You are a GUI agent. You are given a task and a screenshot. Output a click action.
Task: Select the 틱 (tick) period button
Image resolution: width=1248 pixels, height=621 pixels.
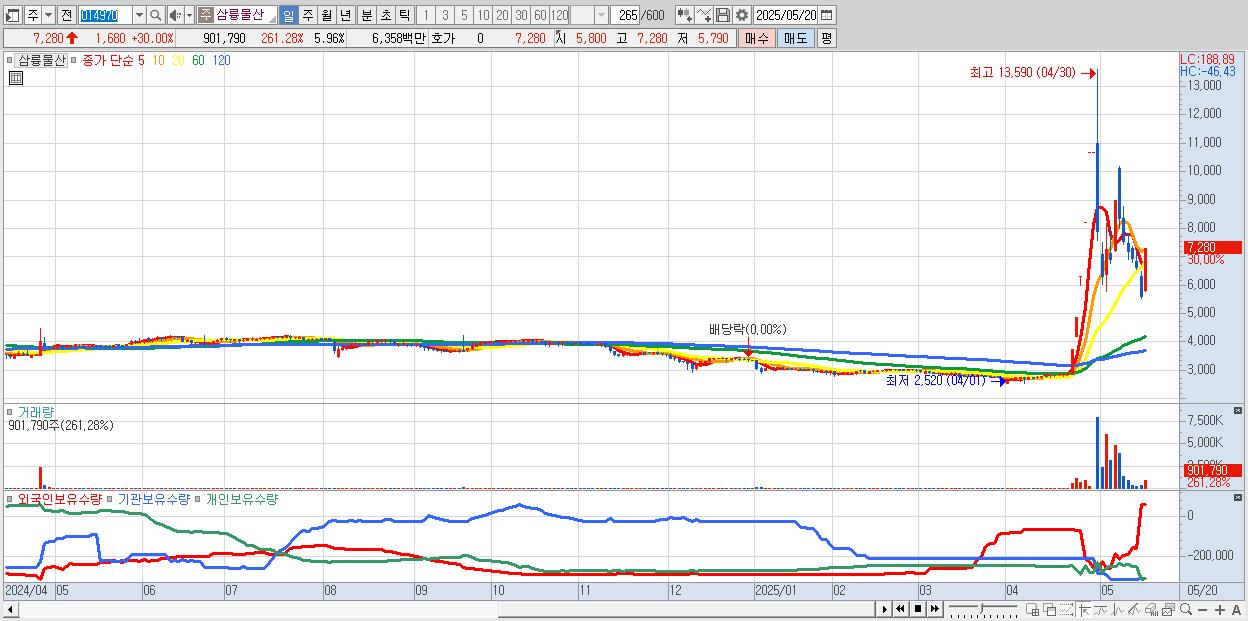[404, 15]
